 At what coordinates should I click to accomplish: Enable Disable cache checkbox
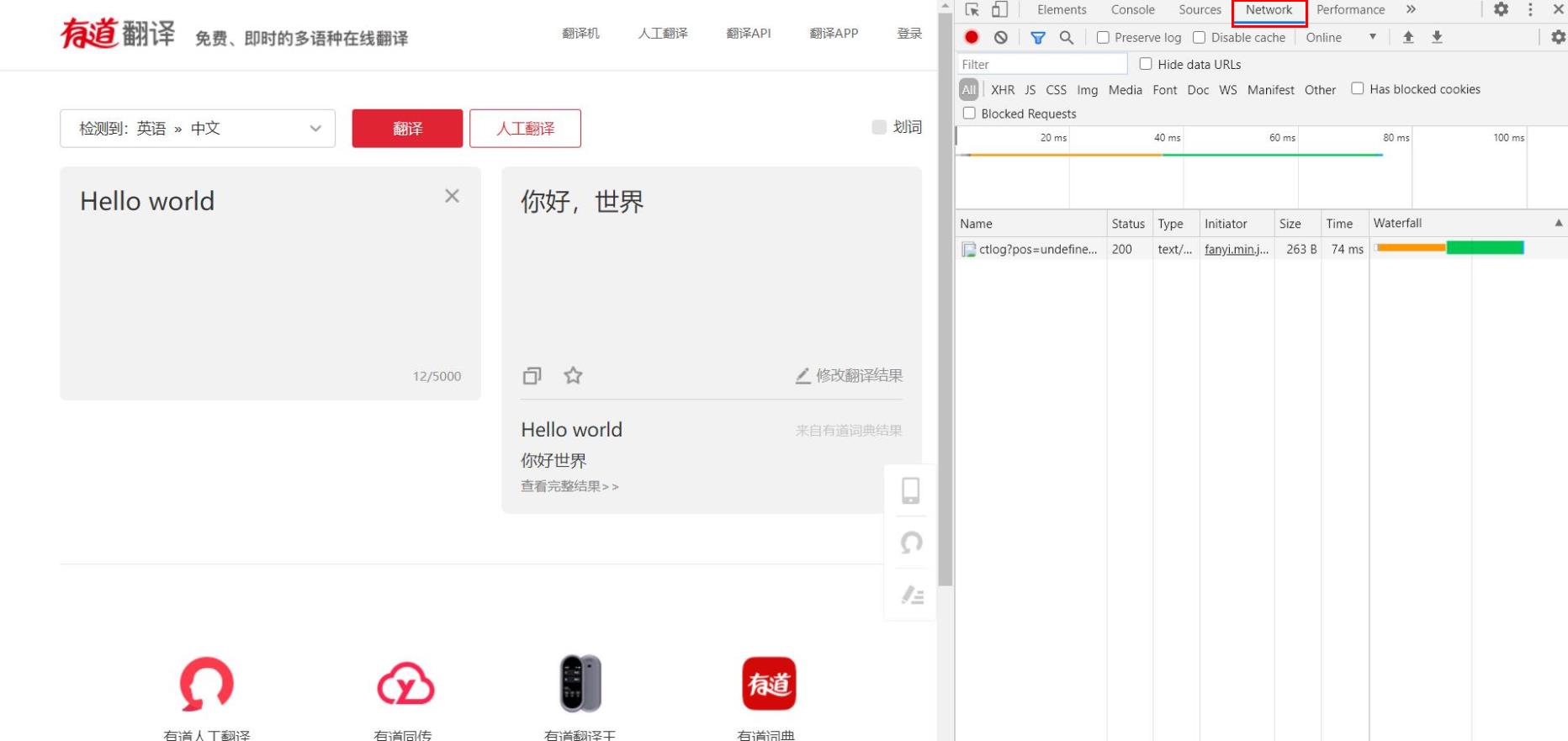[1200, 37]
